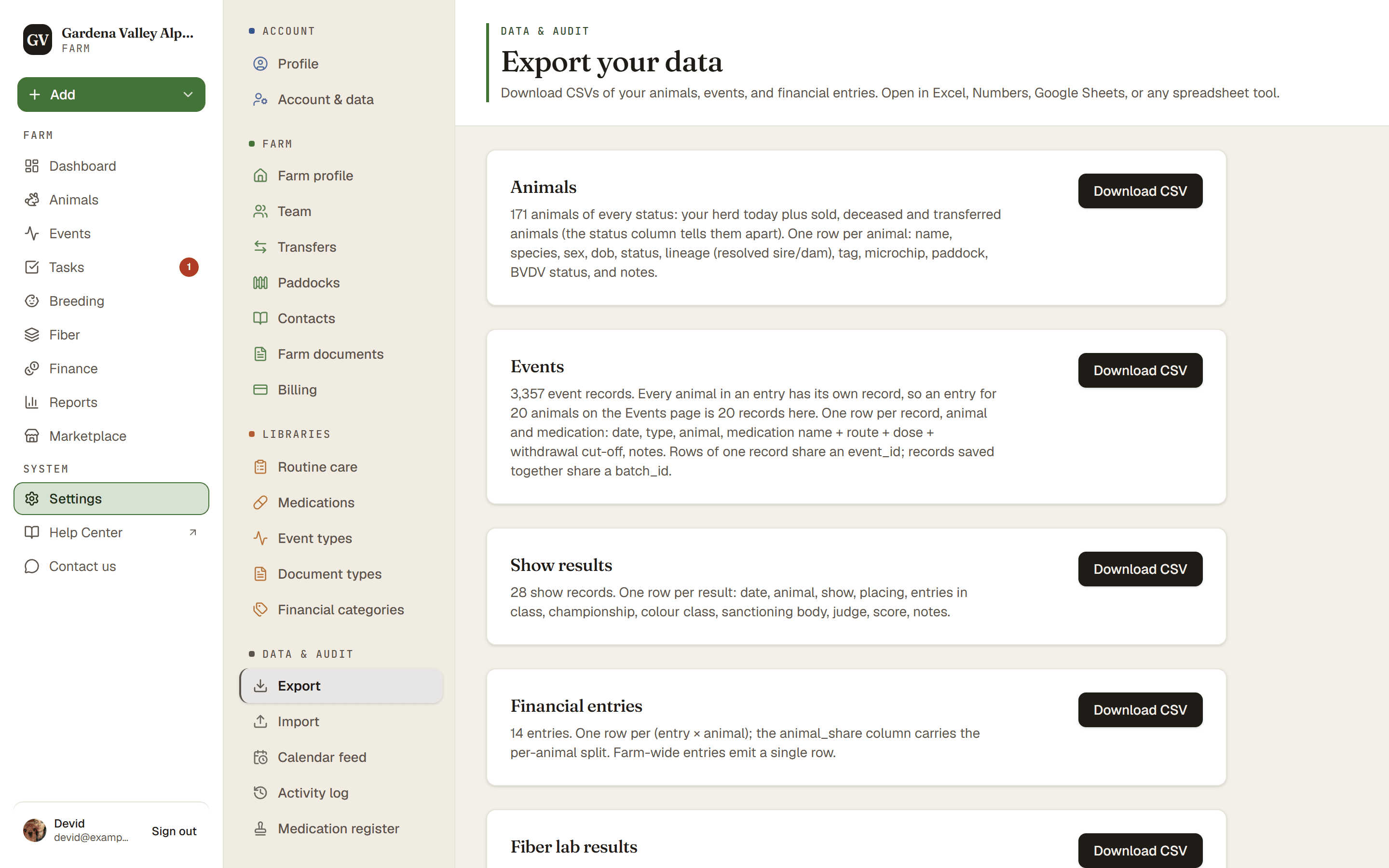Click the Animals paw icon
Viewport: 1389px width, 868px height.
31,200
